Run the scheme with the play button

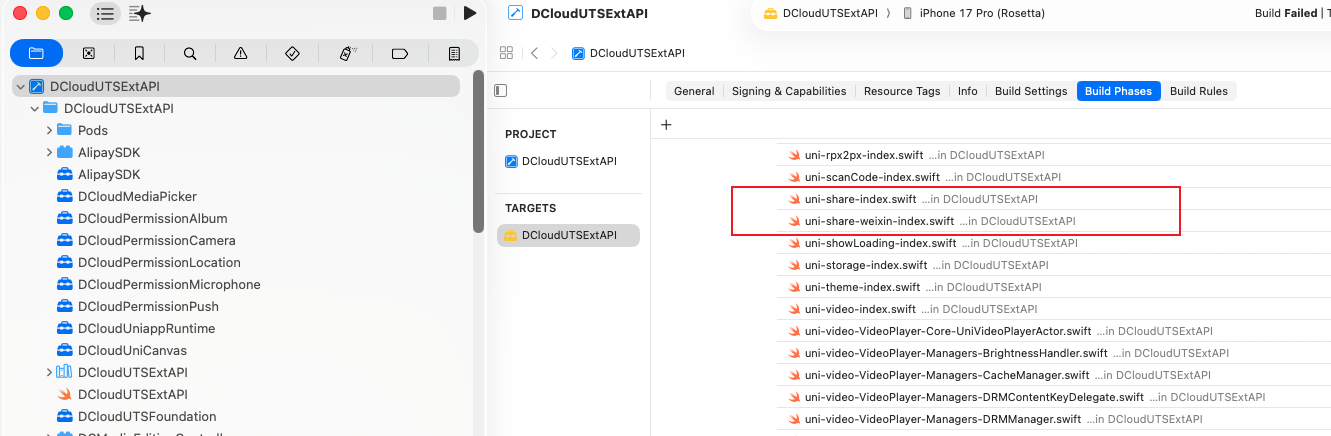(x=470, y=13)
